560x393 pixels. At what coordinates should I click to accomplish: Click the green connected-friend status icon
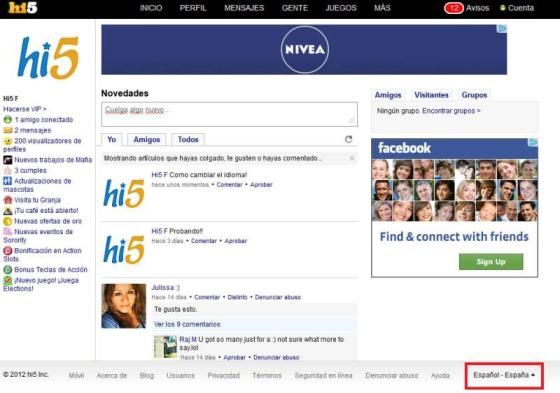coord(8,120)
